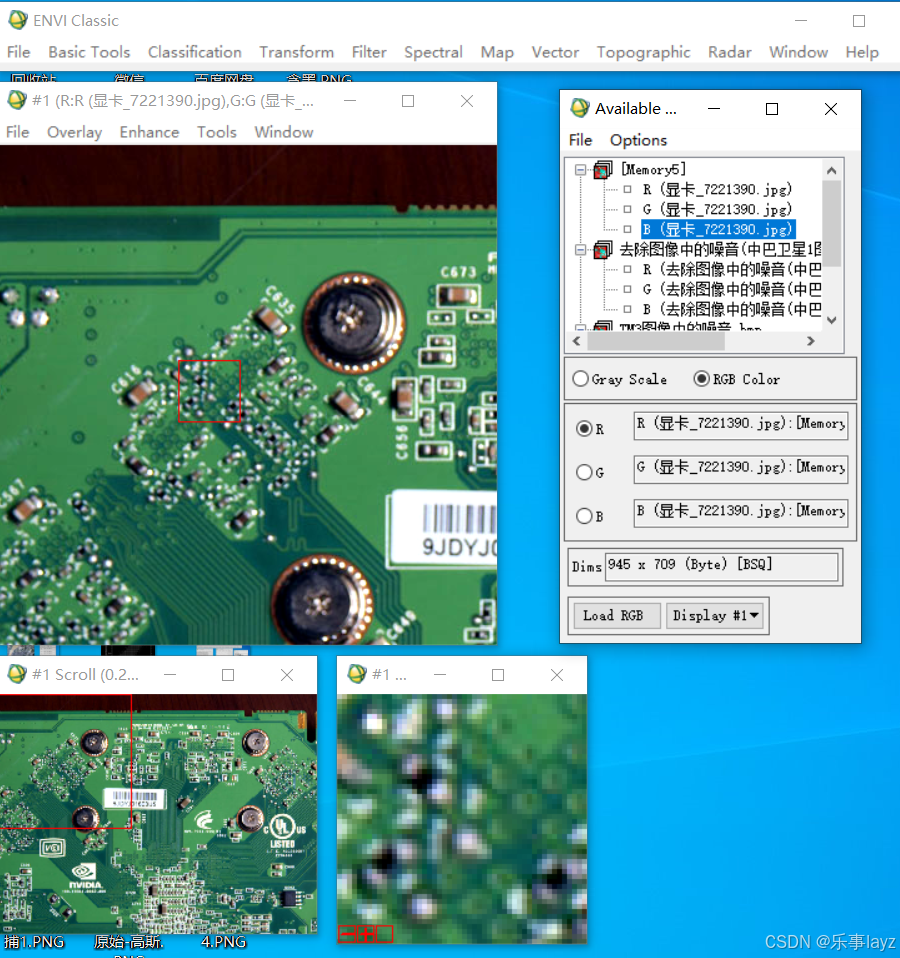Viewport: 900px width, 958px height.
Task: Collapse the 去除图像中的噪音 tree node
Action: coord(580,250)
